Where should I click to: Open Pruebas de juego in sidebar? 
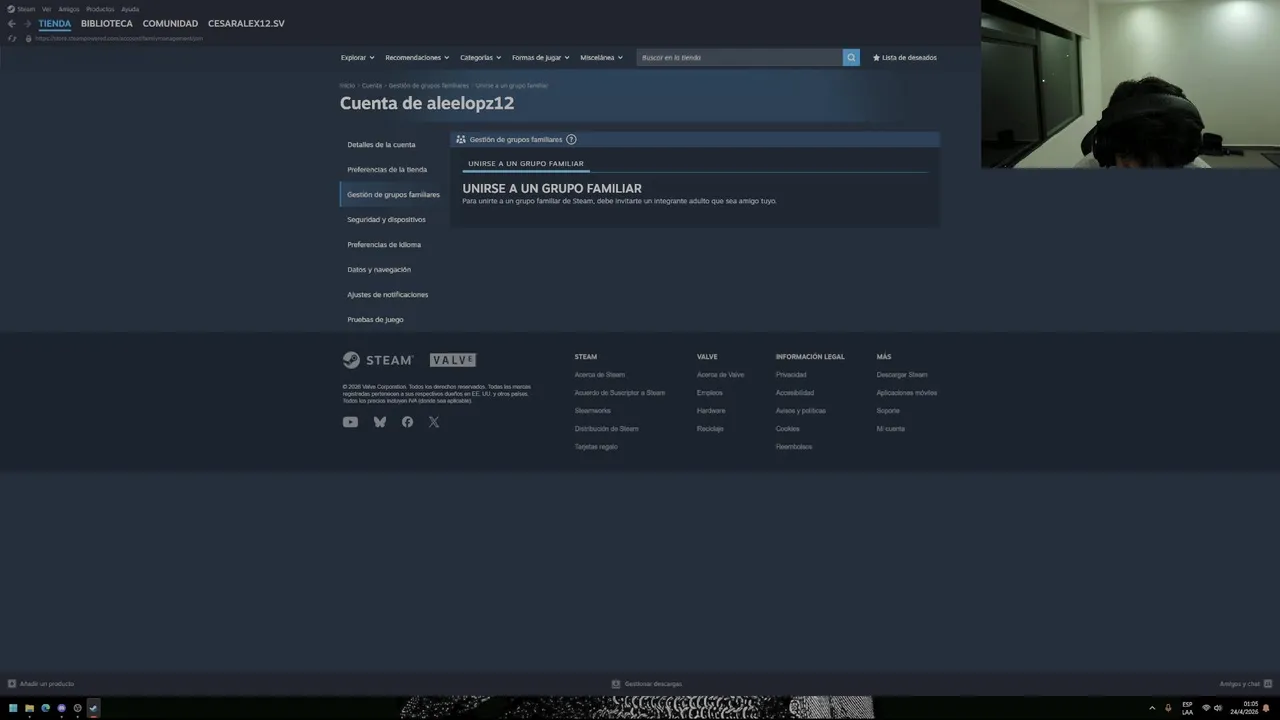(x=375, y=320)
